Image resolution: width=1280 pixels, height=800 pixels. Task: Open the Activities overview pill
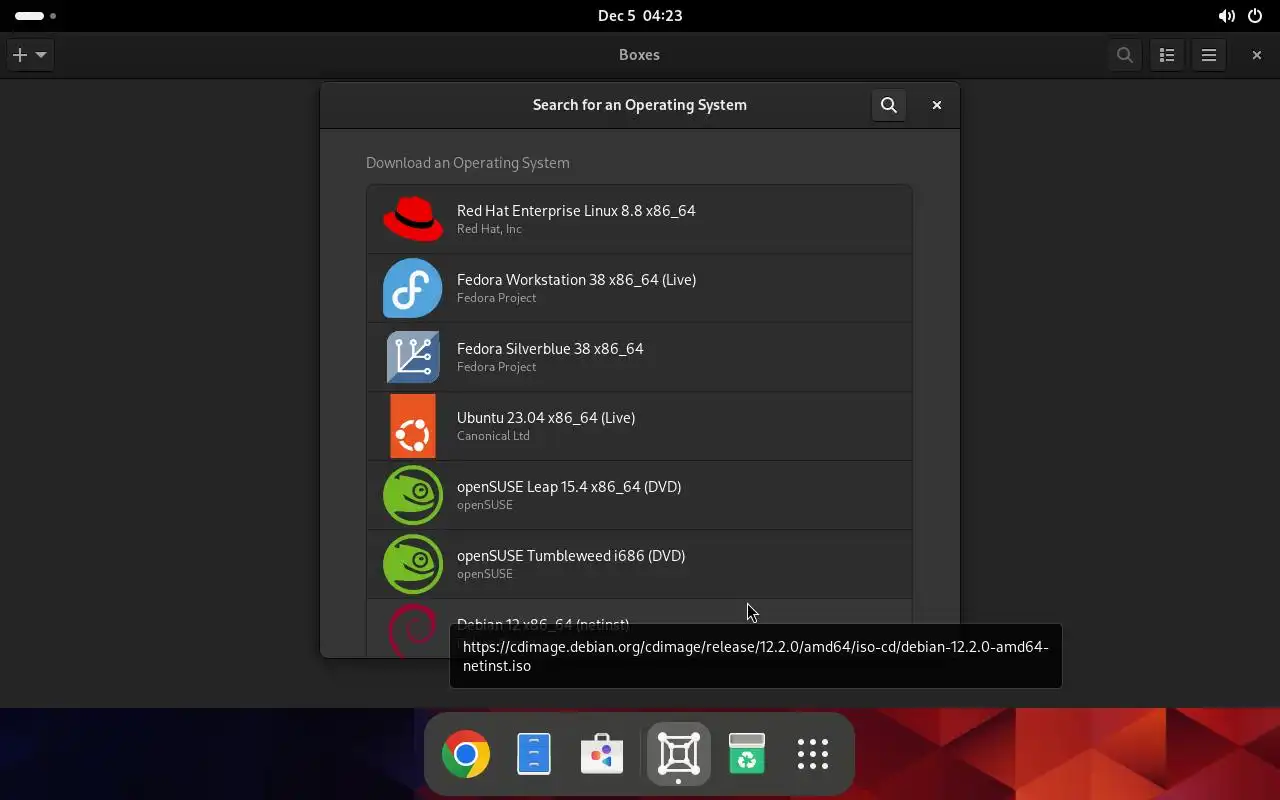[x=36, y=16]
